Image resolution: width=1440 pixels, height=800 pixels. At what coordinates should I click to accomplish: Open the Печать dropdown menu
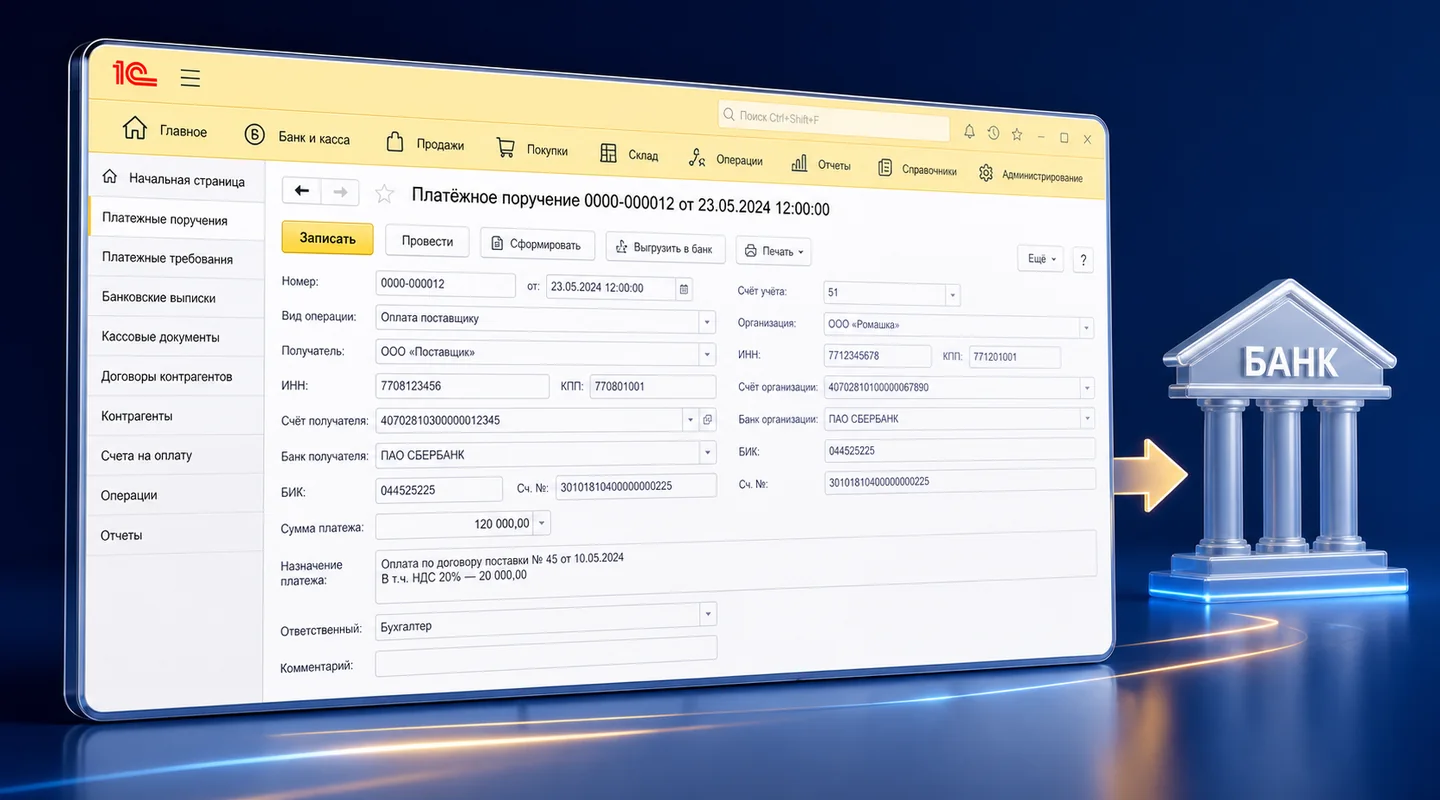coord(774,251)
